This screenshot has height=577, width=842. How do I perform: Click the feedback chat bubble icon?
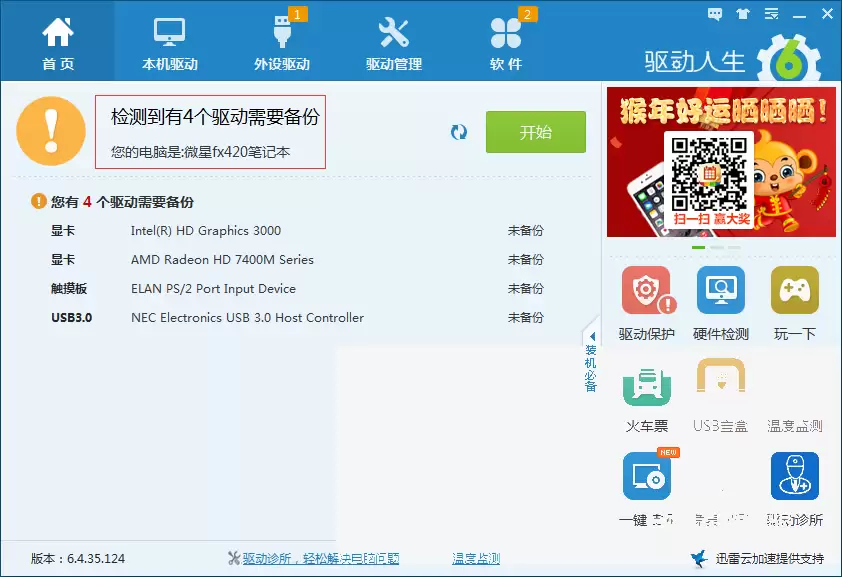coord(715,14)
